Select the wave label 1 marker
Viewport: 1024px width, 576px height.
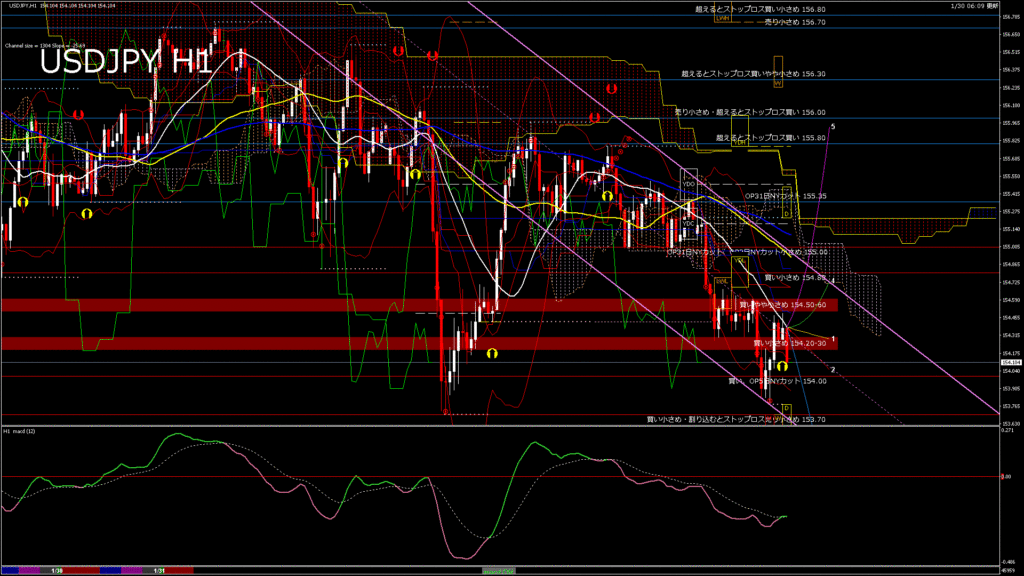833,340
